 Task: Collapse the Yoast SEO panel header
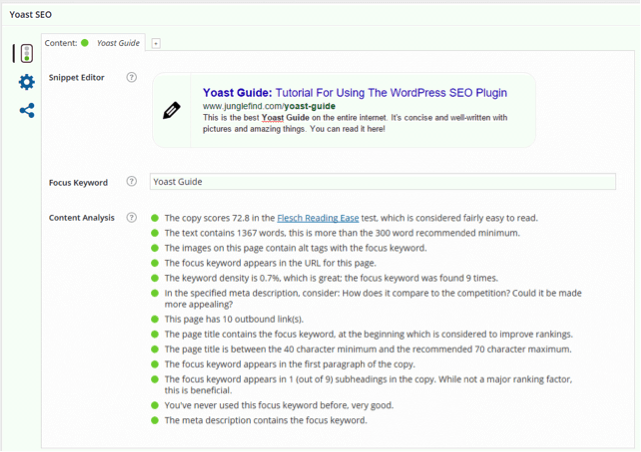320,14
